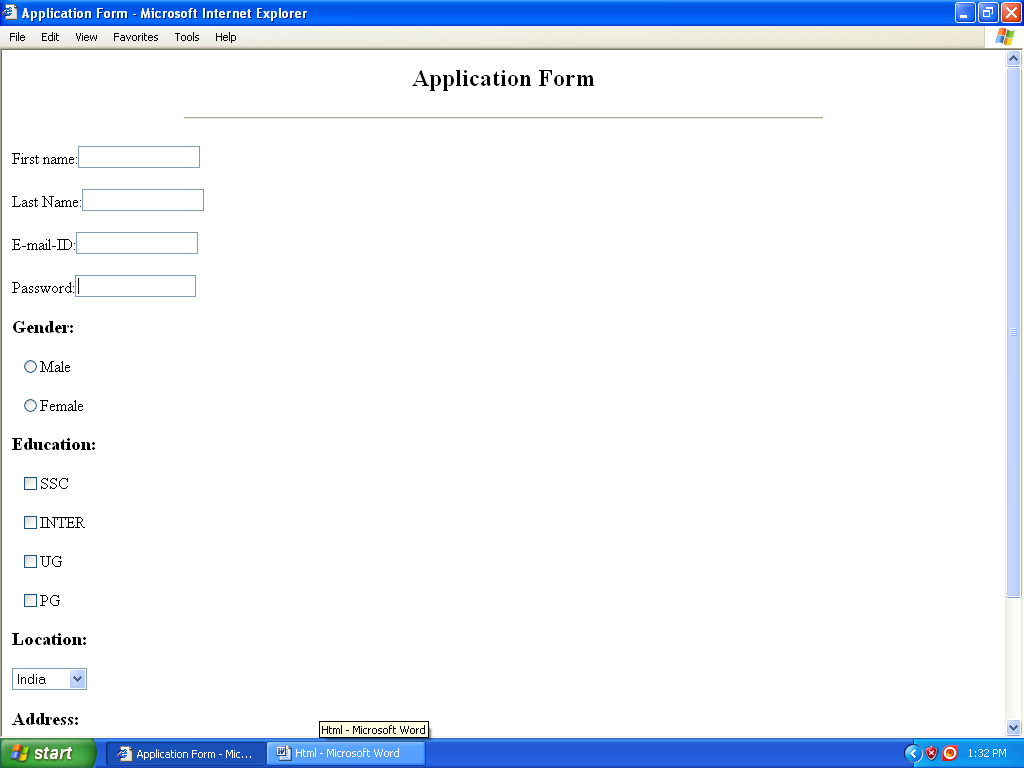Click the Internet Explorer icon in the title bar

click(x=10, y=12)
